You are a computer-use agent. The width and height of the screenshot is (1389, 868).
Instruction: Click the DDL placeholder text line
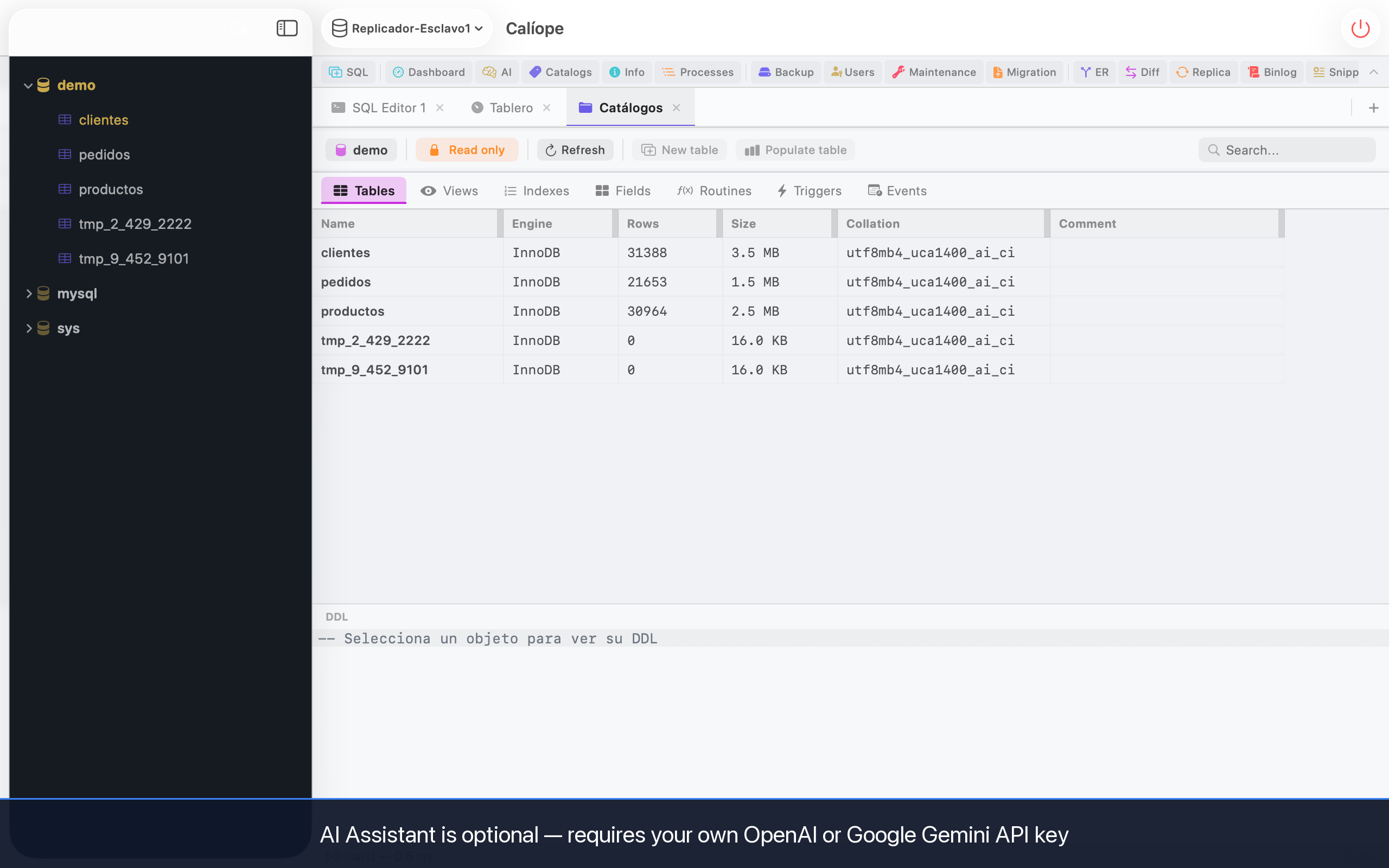coord(850,639)
